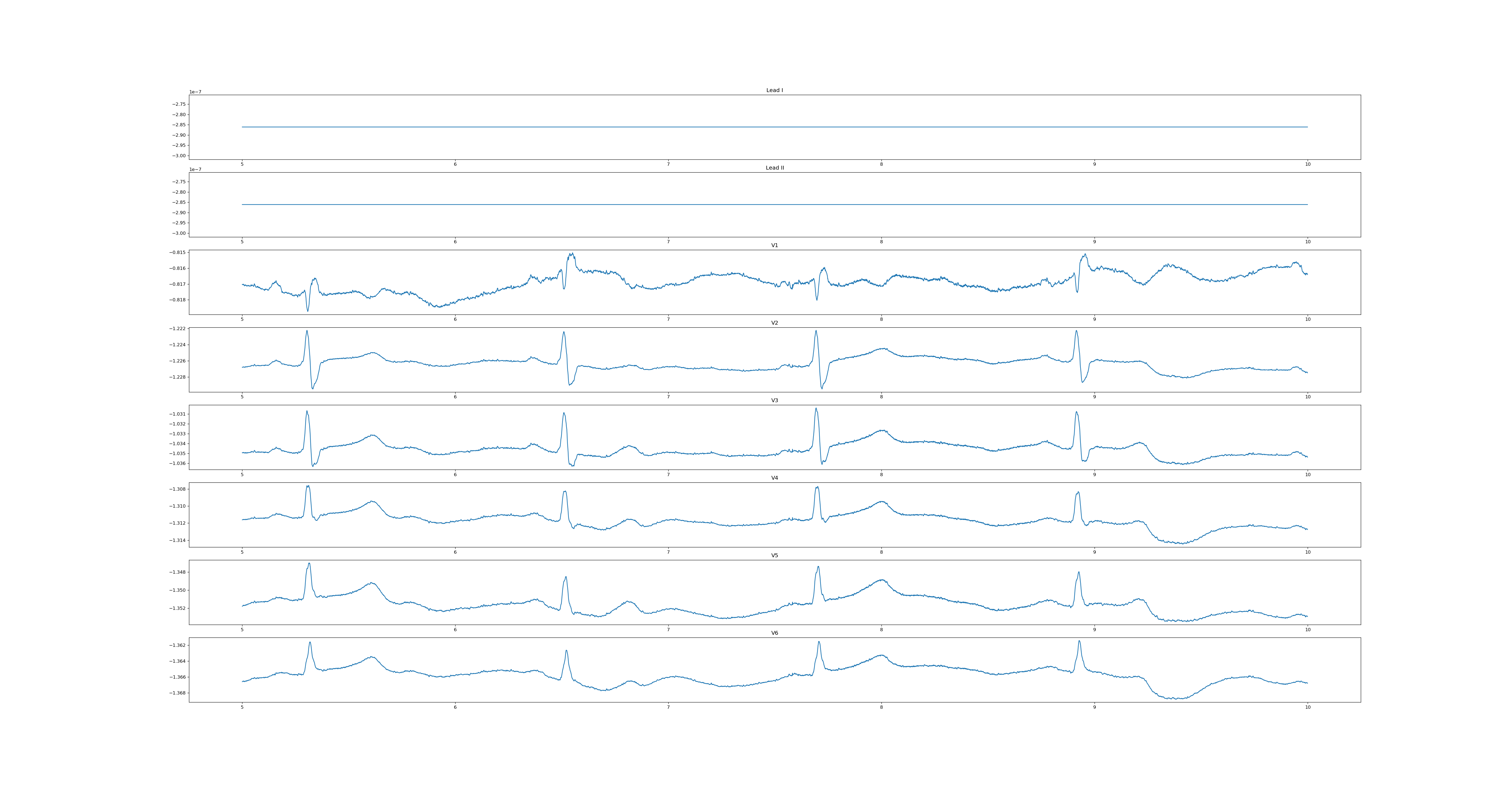Click the last QRS peak in V6 trace
The width and height of the screenshot is (1512, 789).
[1079, 642]
